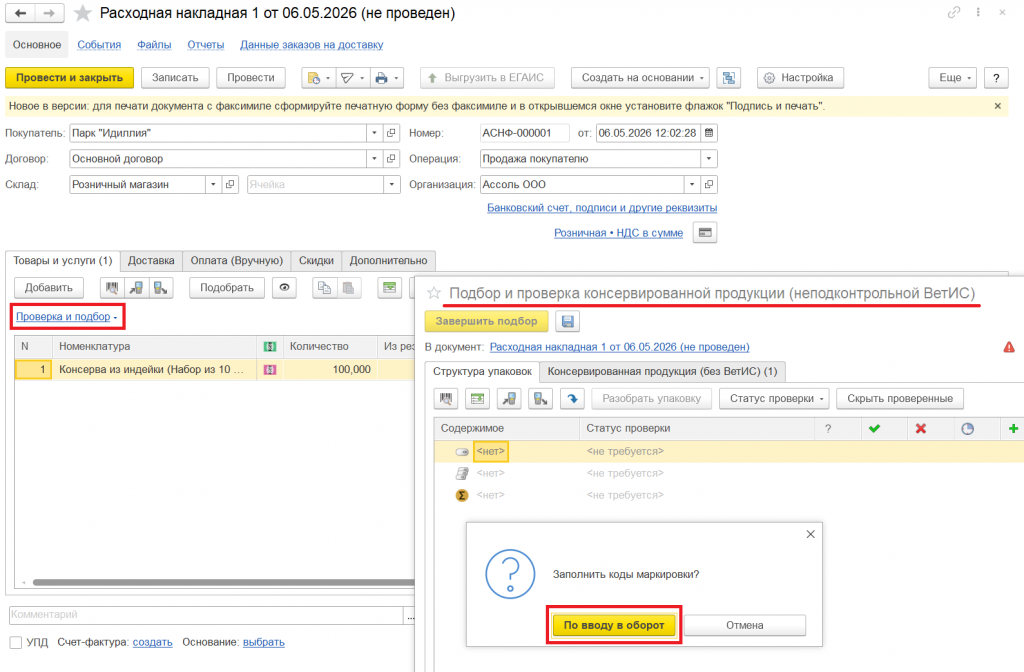Click the green plus column header
The width and height of the screenshot is (1024, 672).
(x=1013, y=428)
